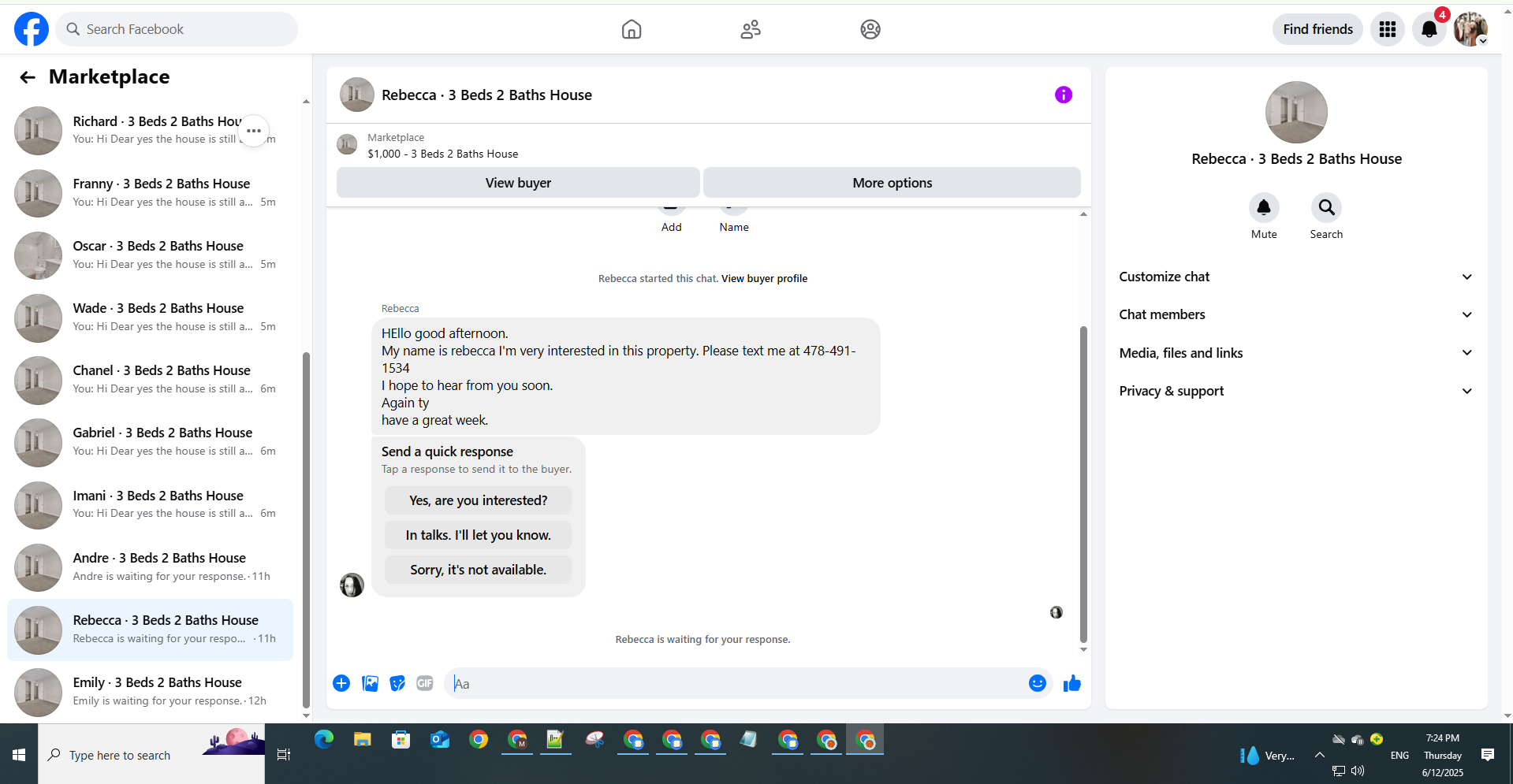
Task: Choose a GIF icon in composer
Action: [x=425, y=683]
